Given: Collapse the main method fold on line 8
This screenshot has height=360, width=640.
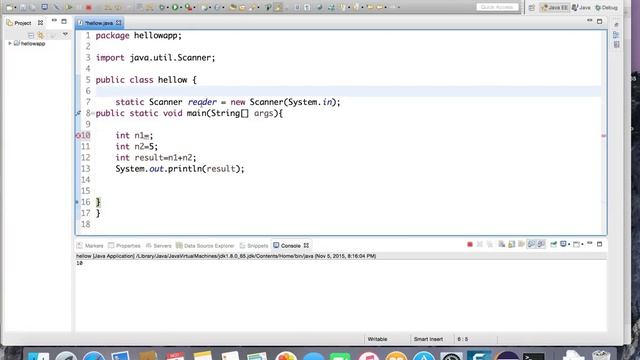Looking at the screenshot, I should (x=93, y=113).
